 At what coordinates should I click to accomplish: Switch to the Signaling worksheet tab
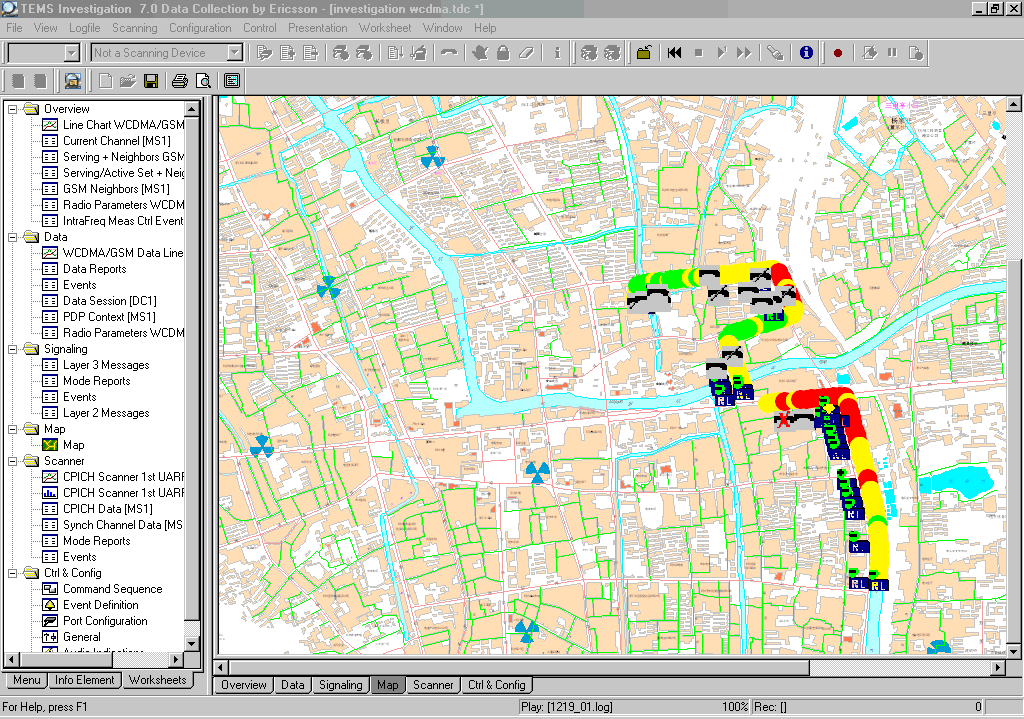pos(341,685)
